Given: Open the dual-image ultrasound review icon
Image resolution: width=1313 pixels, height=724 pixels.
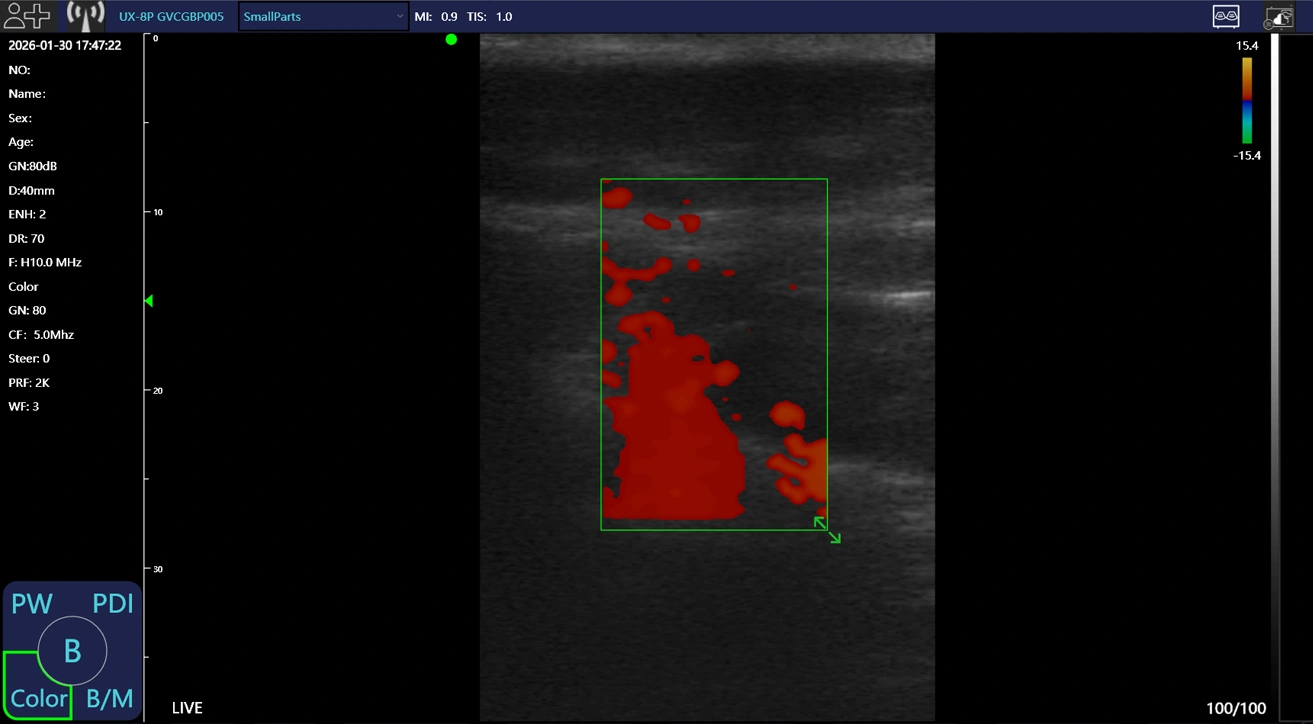Looking at the screenshot, I should click(x=1226, y=16).
